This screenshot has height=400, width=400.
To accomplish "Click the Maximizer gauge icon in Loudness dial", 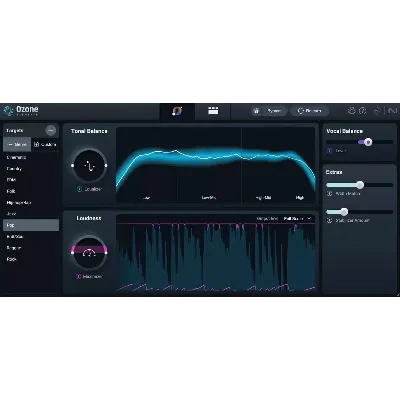I will 89,253.
